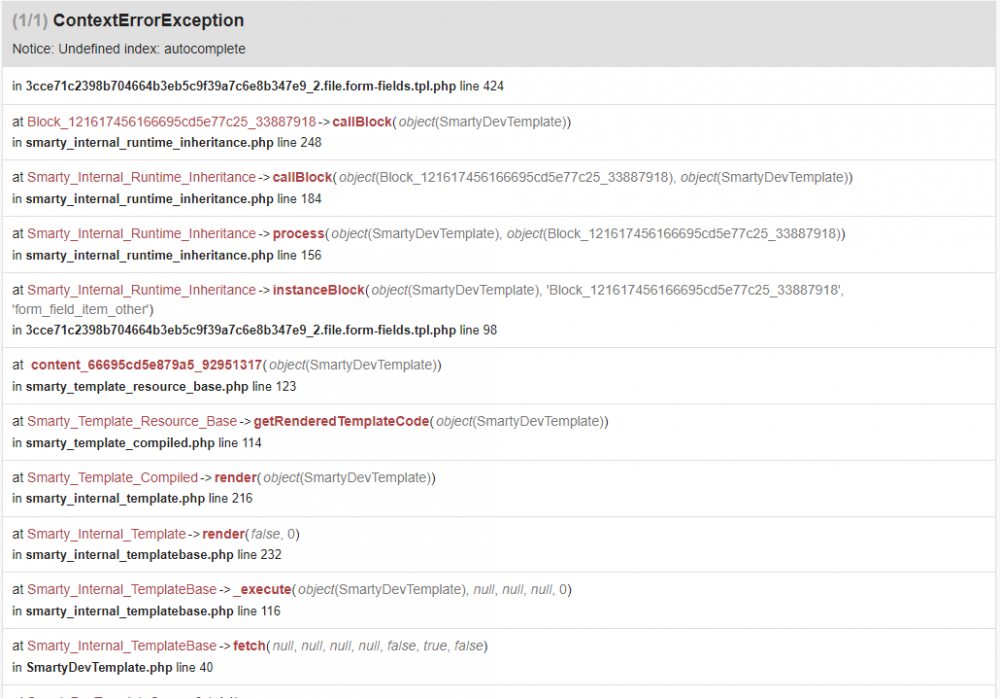
Task: Click smarty_template_compiled.php line 114
Action: tap(143, 443)
